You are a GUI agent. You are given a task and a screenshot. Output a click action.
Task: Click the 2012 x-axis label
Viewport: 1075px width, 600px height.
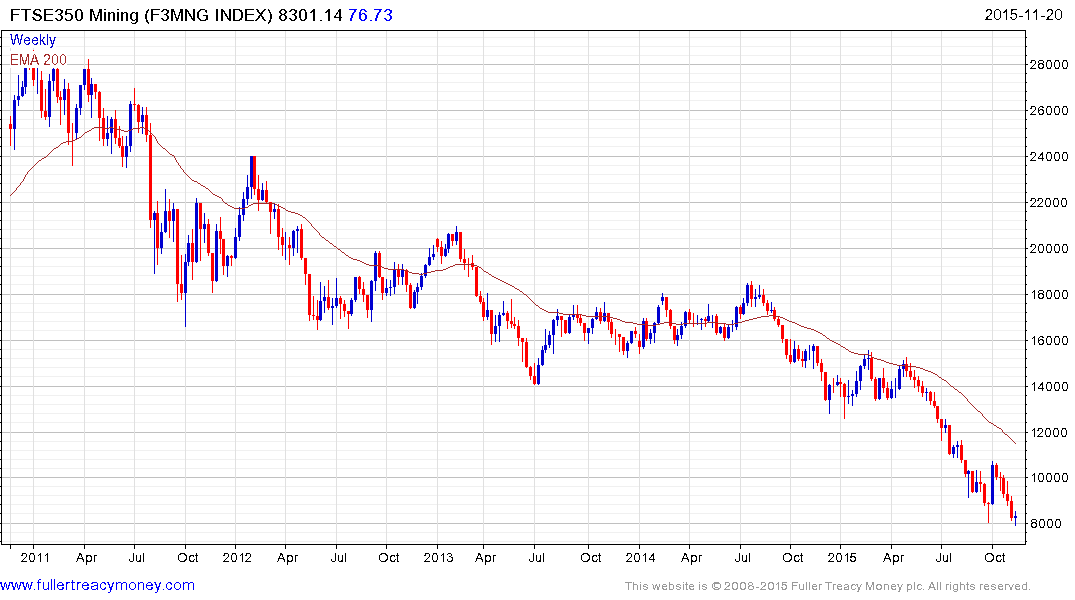237,557
